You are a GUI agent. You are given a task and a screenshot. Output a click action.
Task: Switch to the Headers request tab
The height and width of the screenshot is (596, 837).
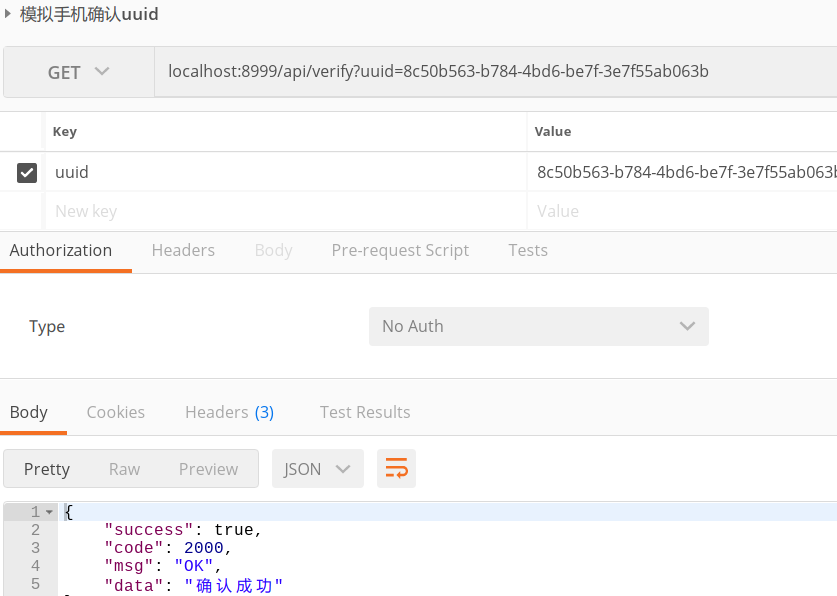183,250
